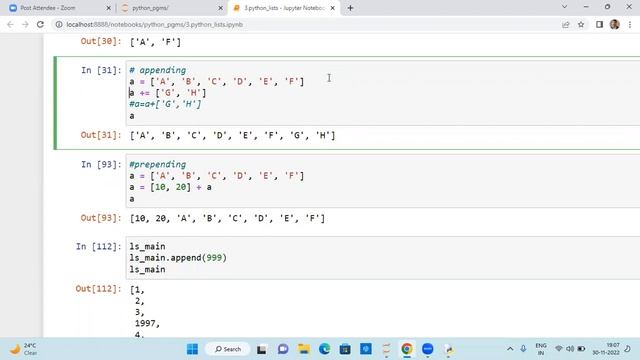Click the Out[31] output list text
Image resolution: width=640 pixels, height=360 pixels.
point(232,135)
